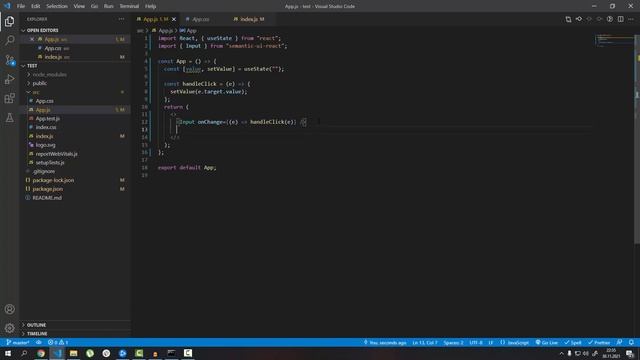Open File Explorer from the taskbar
Screen dimensions: 640x360
(73, 353)
